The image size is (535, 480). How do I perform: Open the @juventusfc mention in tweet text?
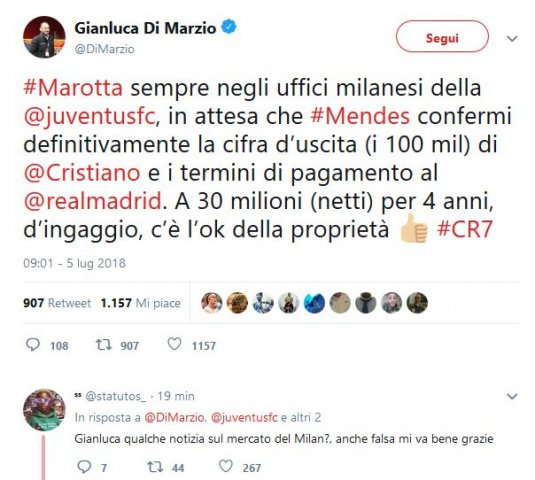[89, 117]
